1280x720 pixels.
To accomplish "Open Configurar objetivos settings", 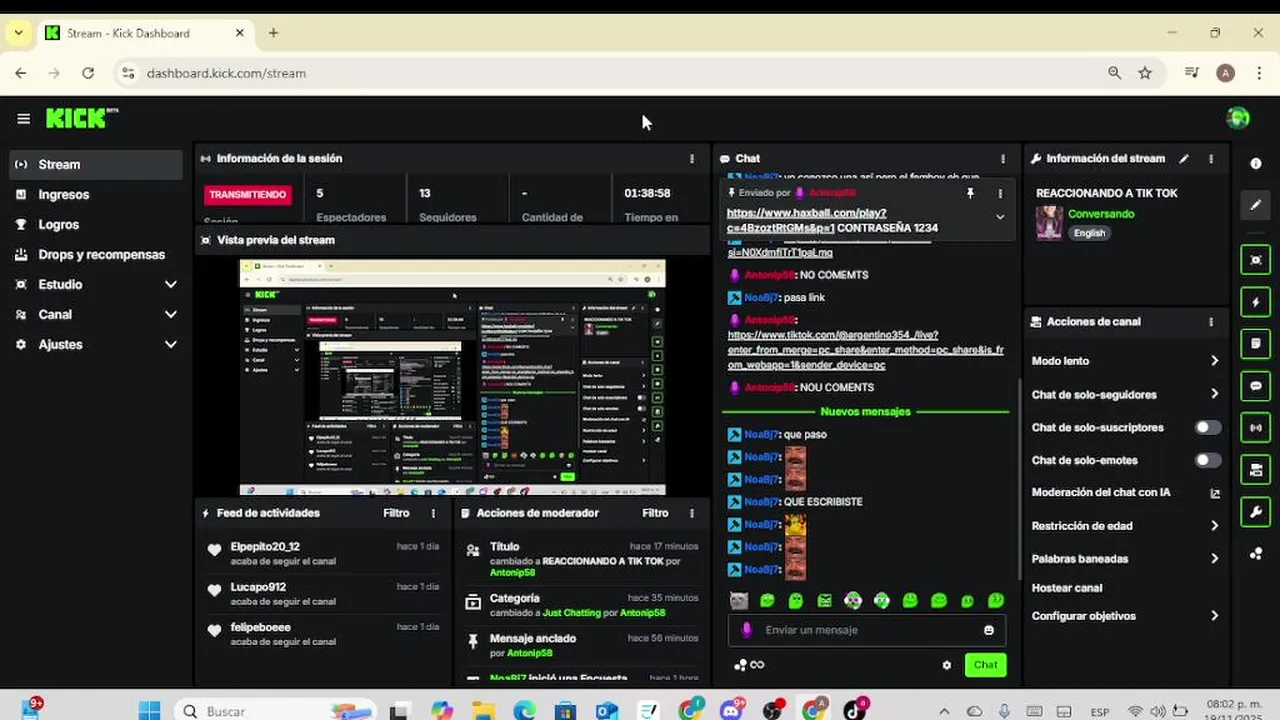I will click(x=1124, y=616).
